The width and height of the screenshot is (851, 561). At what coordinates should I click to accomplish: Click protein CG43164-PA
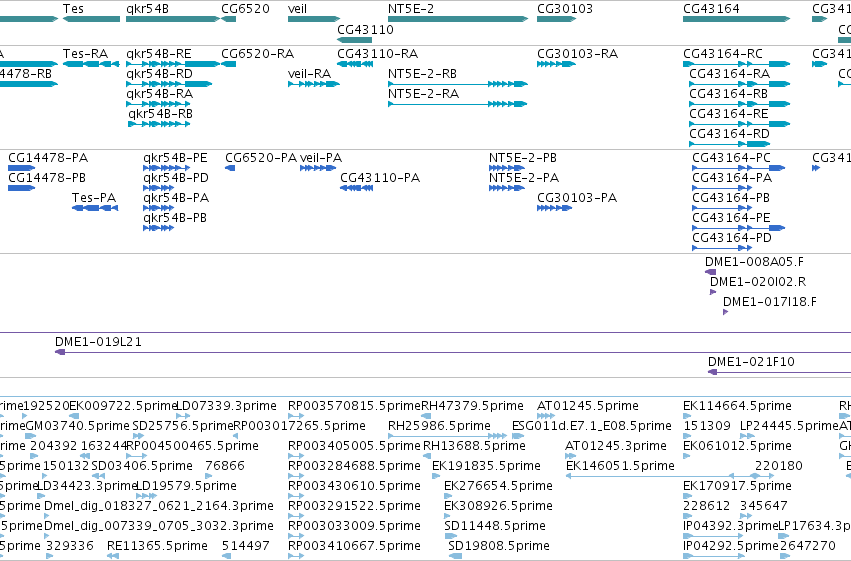point(732,178)
